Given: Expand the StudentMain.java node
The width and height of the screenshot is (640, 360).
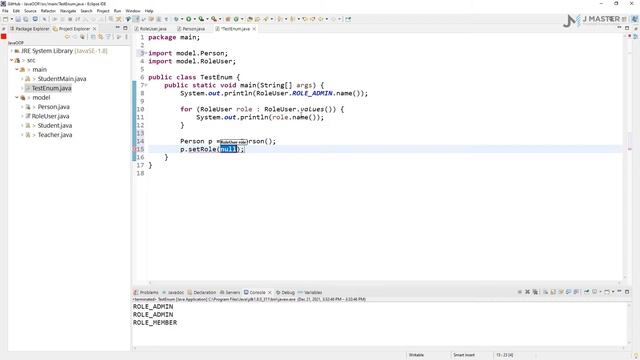Looking at the screenshot, I should [22, 79].
